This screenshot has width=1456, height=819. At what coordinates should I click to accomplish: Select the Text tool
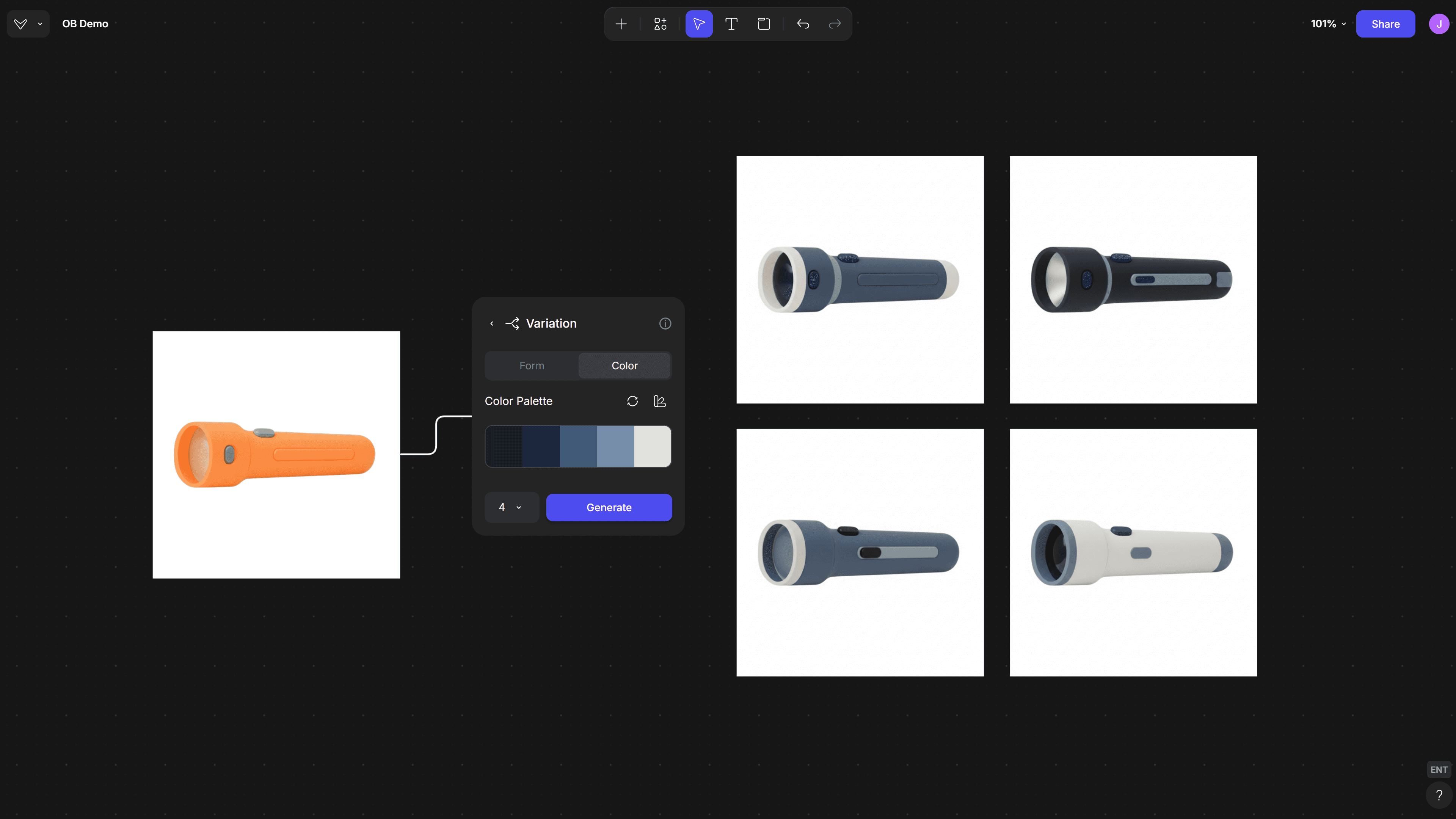tap(731, 24)
